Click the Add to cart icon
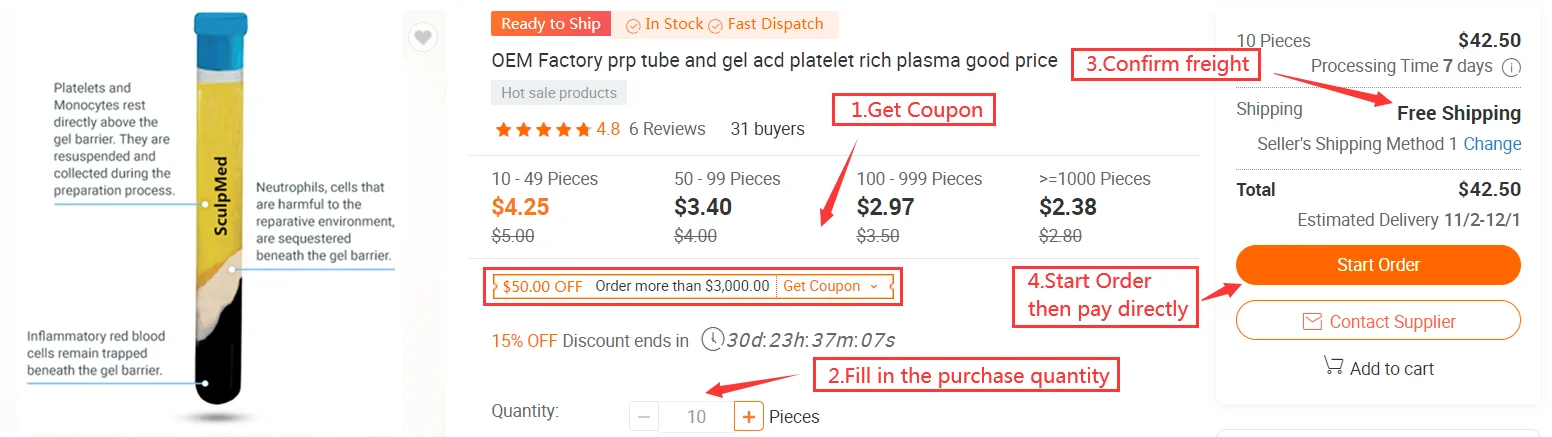 coord(1332,366)
